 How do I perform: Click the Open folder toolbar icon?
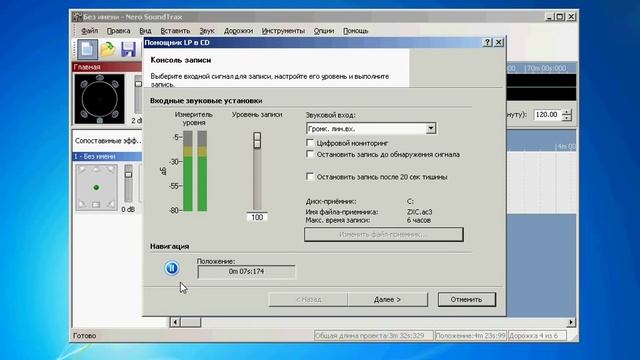(108, 49)
